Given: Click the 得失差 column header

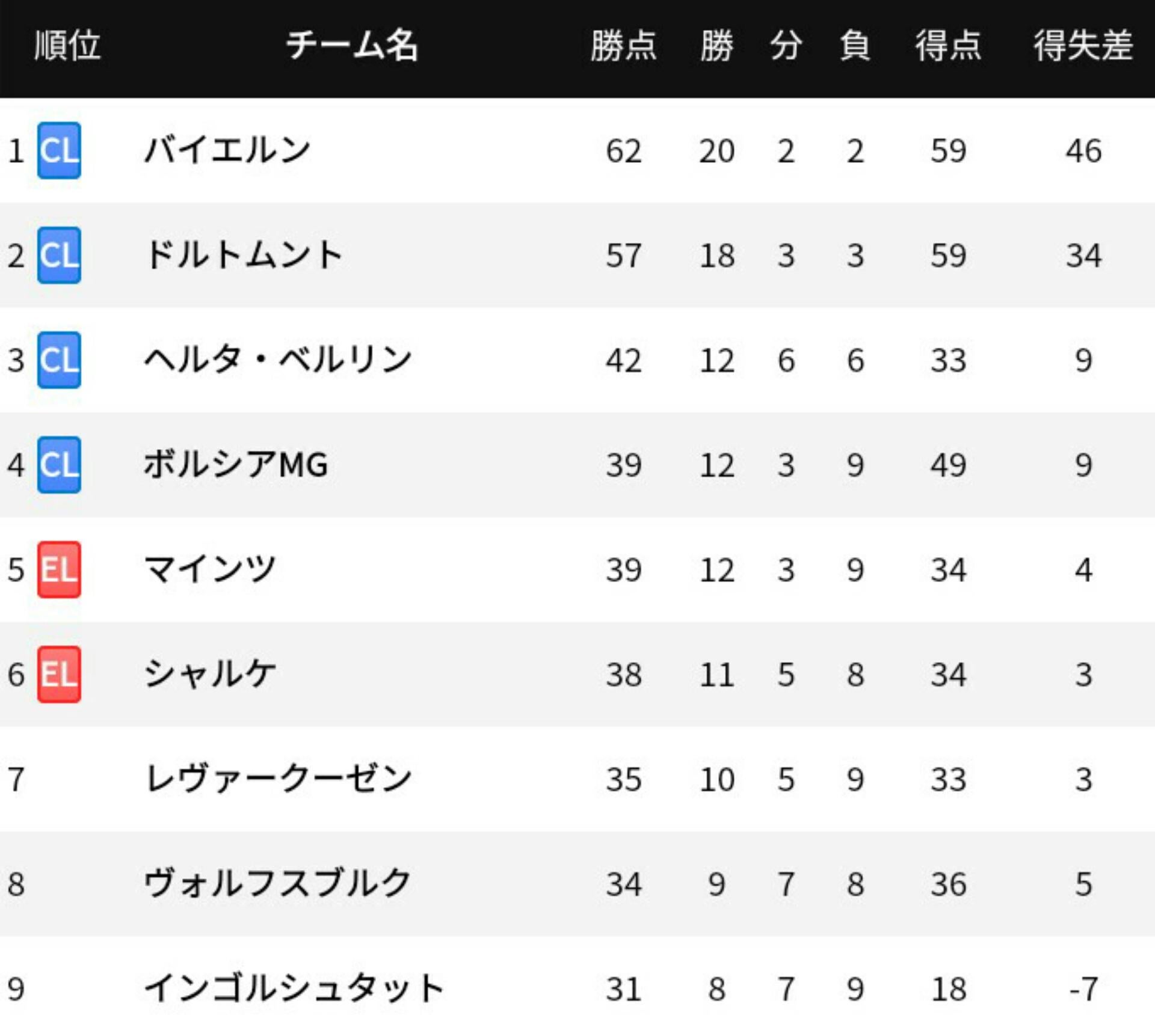Looking at the screenshot, I should [x=1083, y=46].
